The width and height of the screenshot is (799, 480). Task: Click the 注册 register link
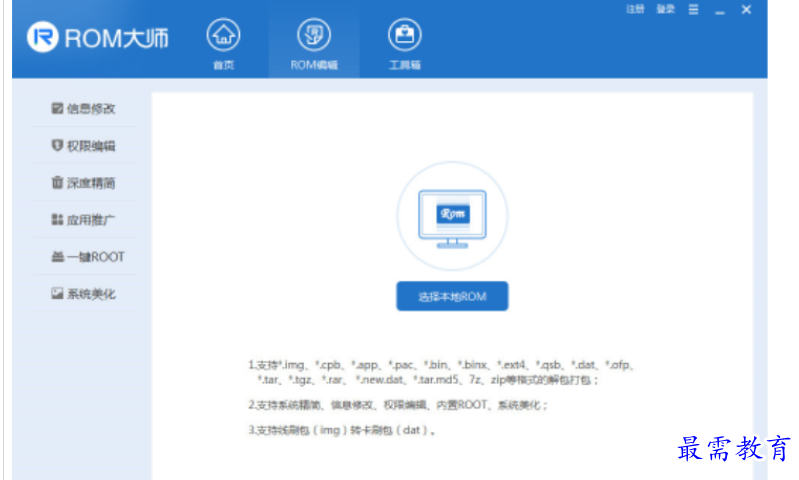[x=635, y=9]
